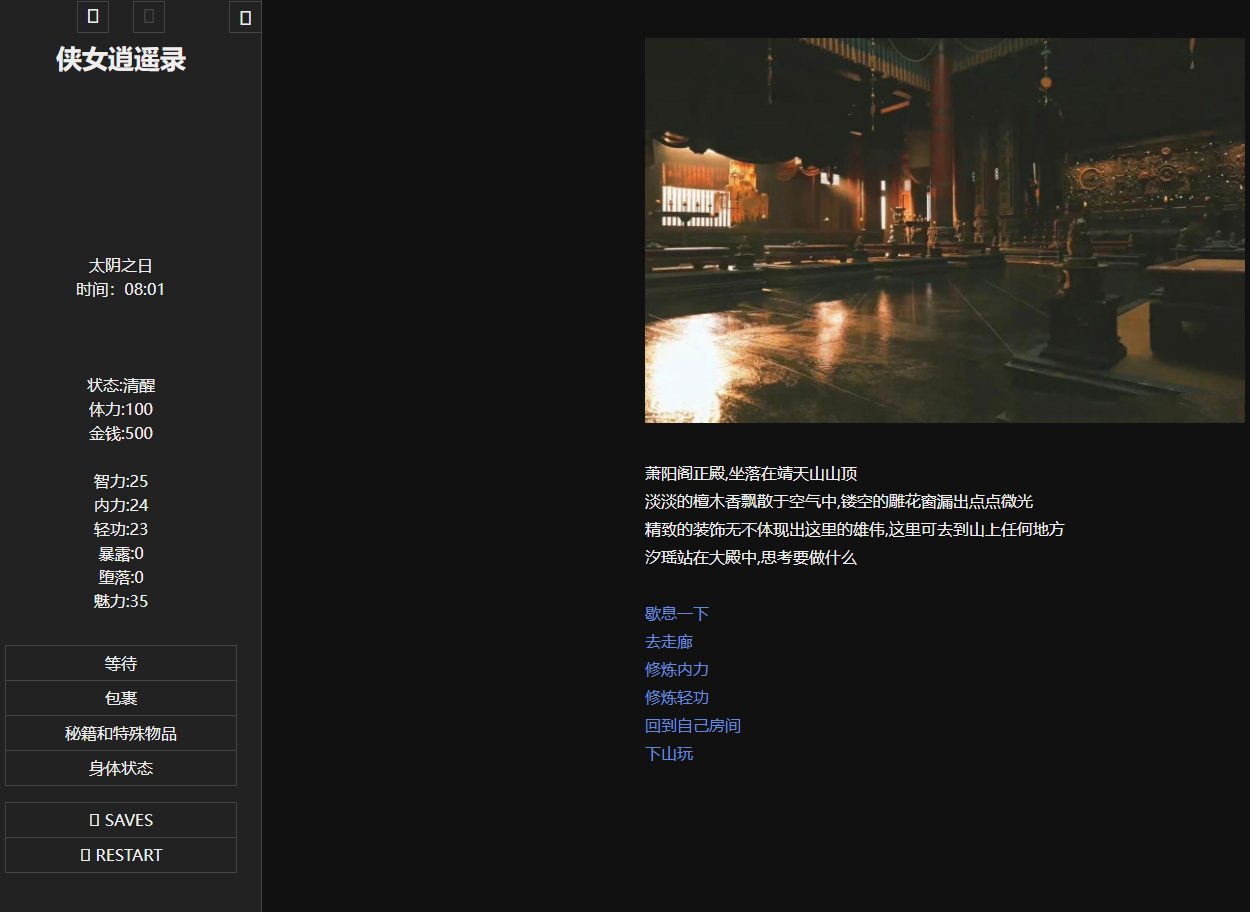1250x912 pixels.
Task: Open the SAVES menu
Action: click(x=121, y=820)
